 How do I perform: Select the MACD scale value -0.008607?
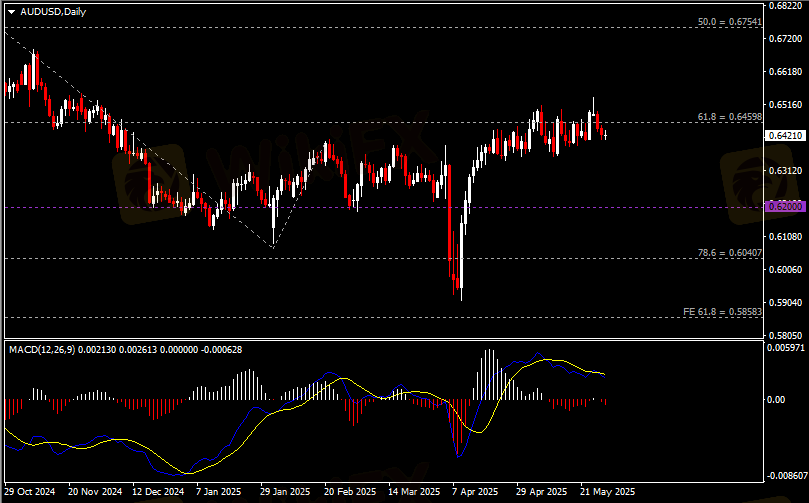(787, 476)
